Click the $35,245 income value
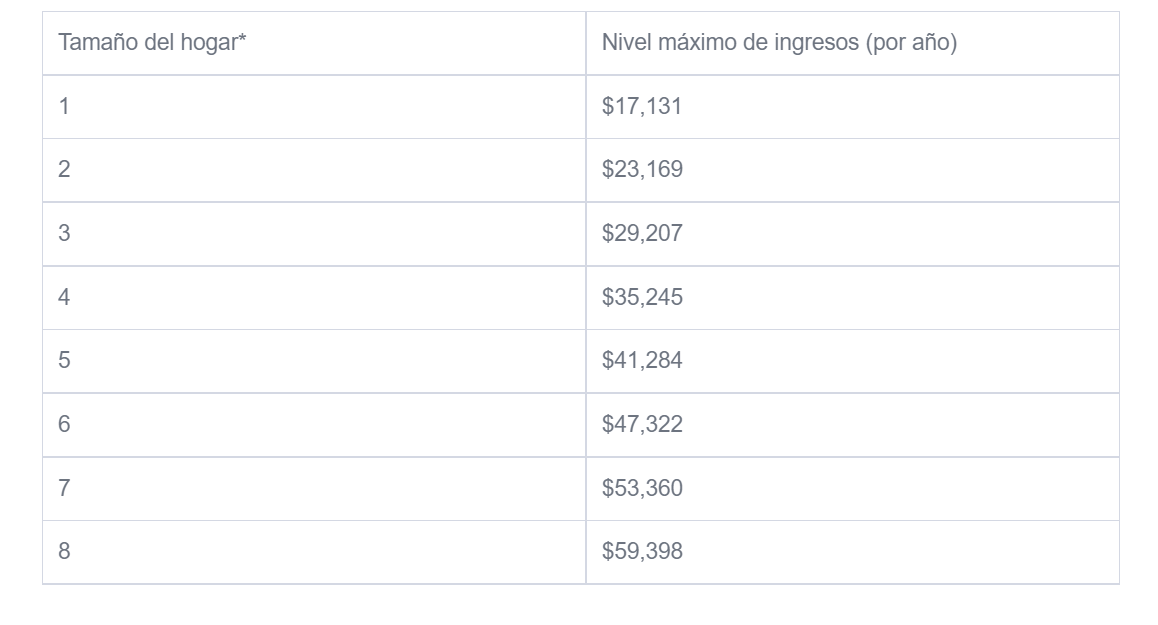The image size is (1158, 625). click(642, 297)
